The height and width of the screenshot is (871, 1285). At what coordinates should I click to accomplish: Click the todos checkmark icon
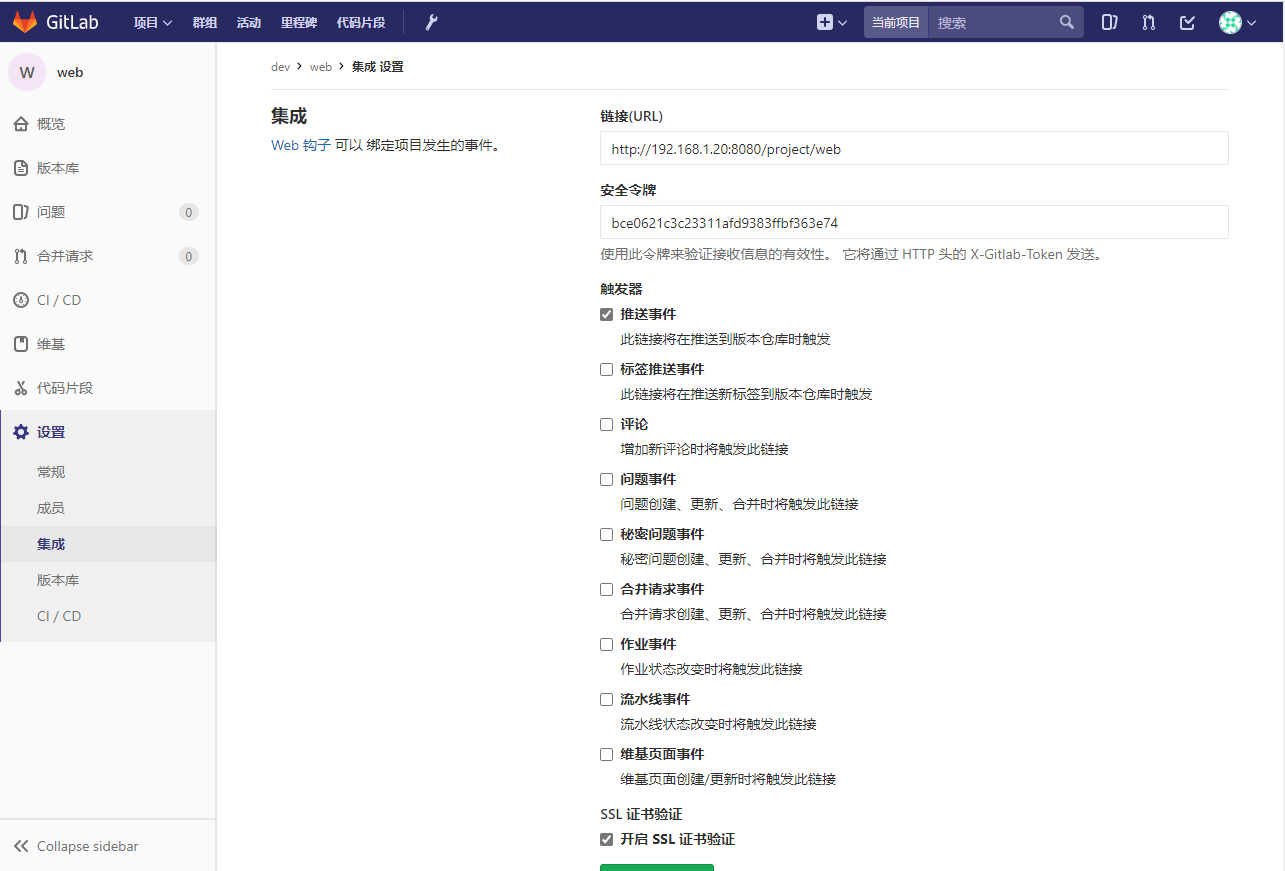[1187, 21]
